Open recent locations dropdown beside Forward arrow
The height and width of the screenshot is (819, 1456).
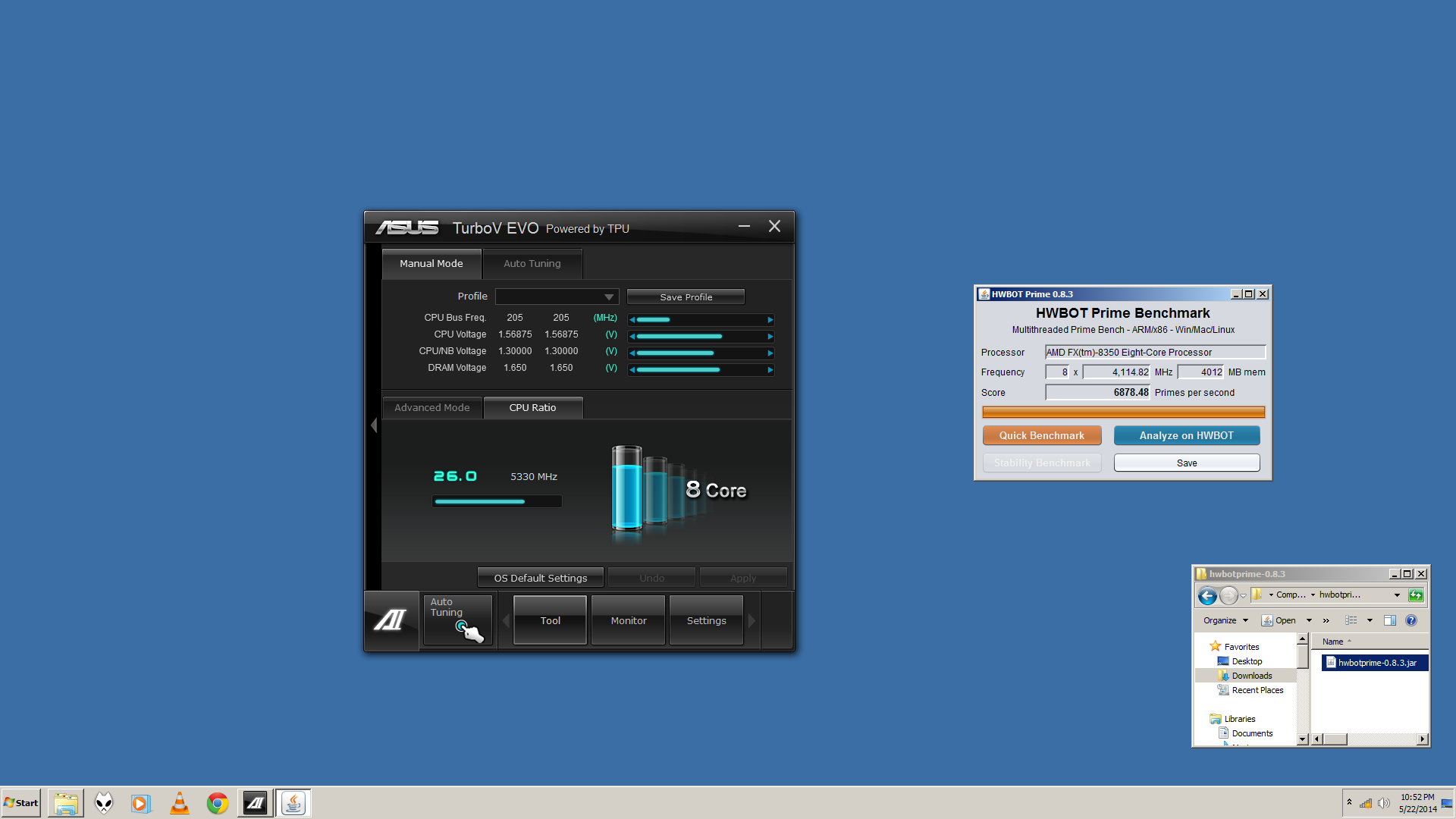(x=1243, y=596)
